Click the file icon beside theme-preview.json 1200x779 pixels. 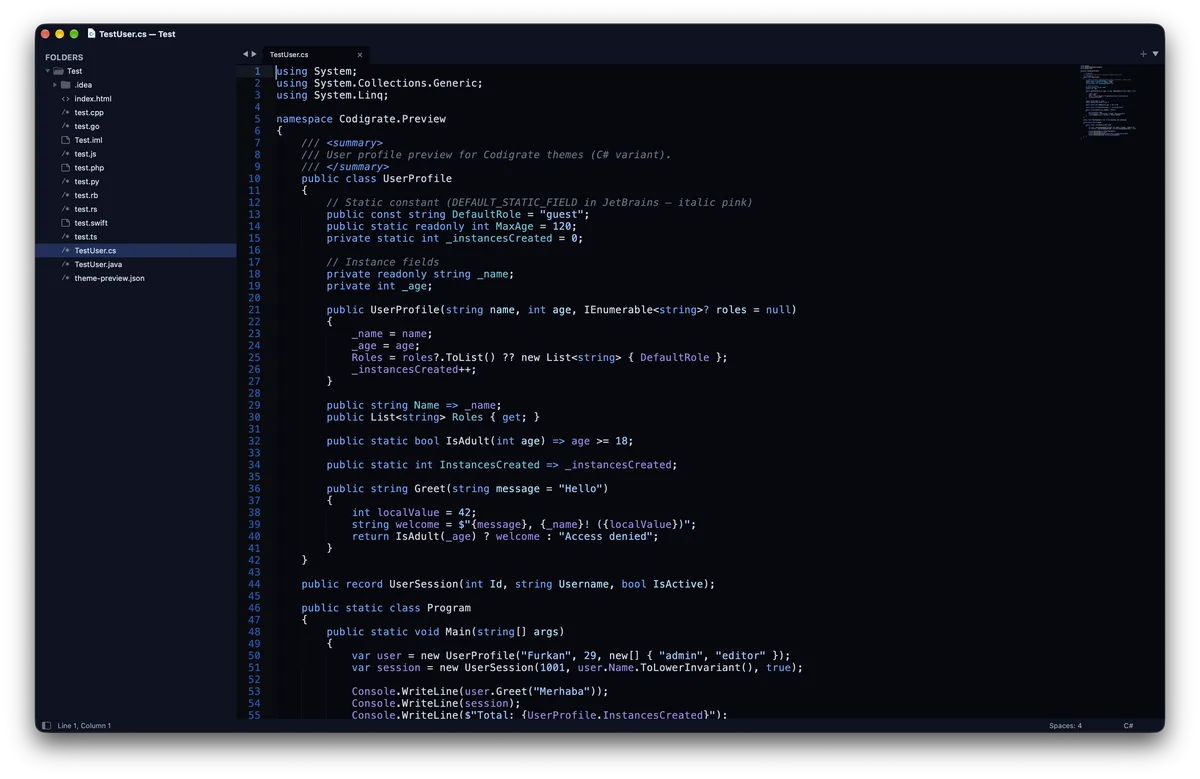click(66, 278)
